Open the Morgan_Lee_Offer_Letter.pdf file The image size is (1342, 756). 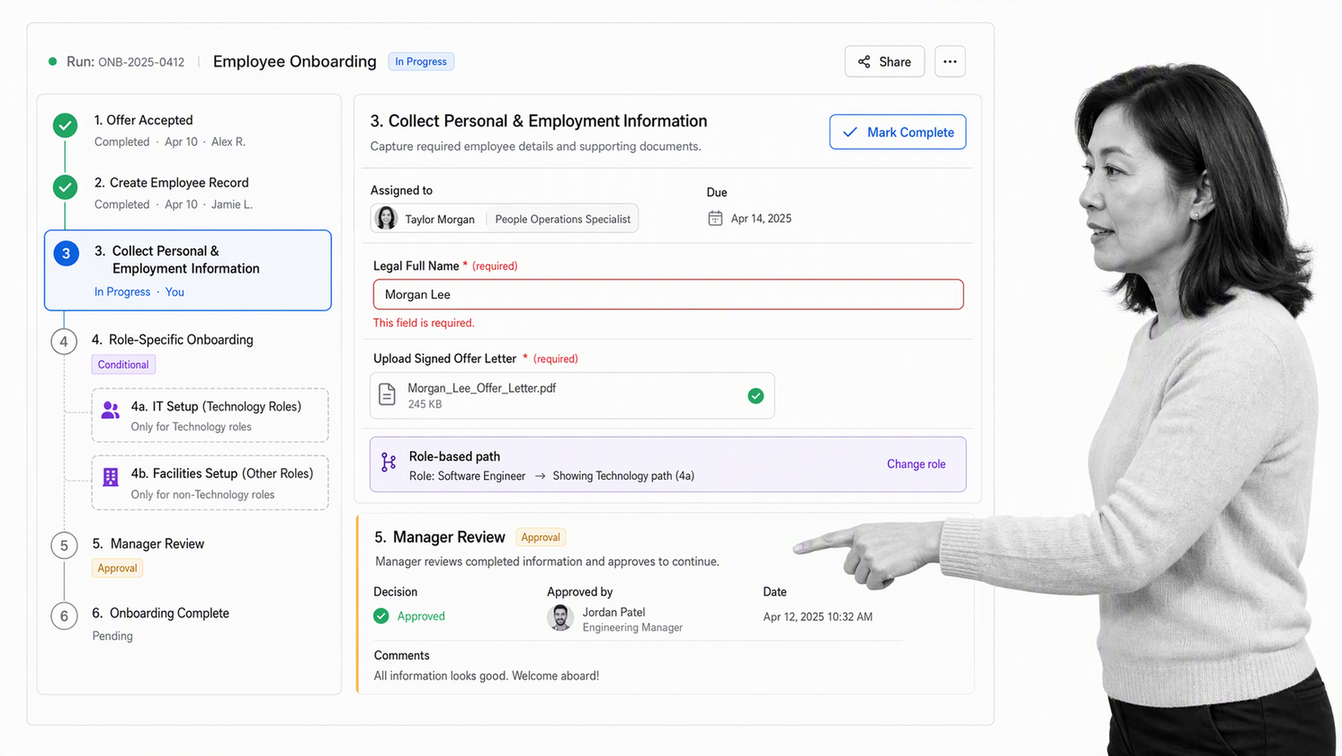point(572,396)
